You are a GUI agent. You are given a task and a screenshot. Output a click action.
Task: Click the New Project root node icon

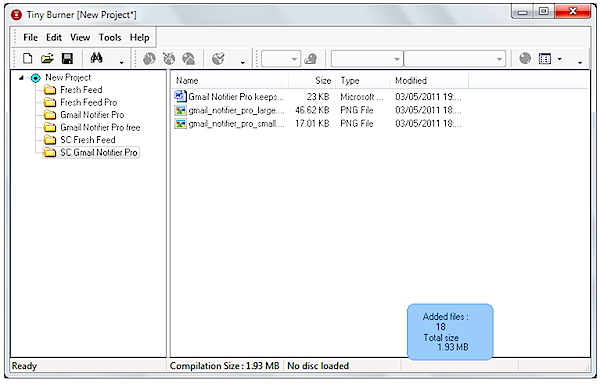(x=36, y=78)
